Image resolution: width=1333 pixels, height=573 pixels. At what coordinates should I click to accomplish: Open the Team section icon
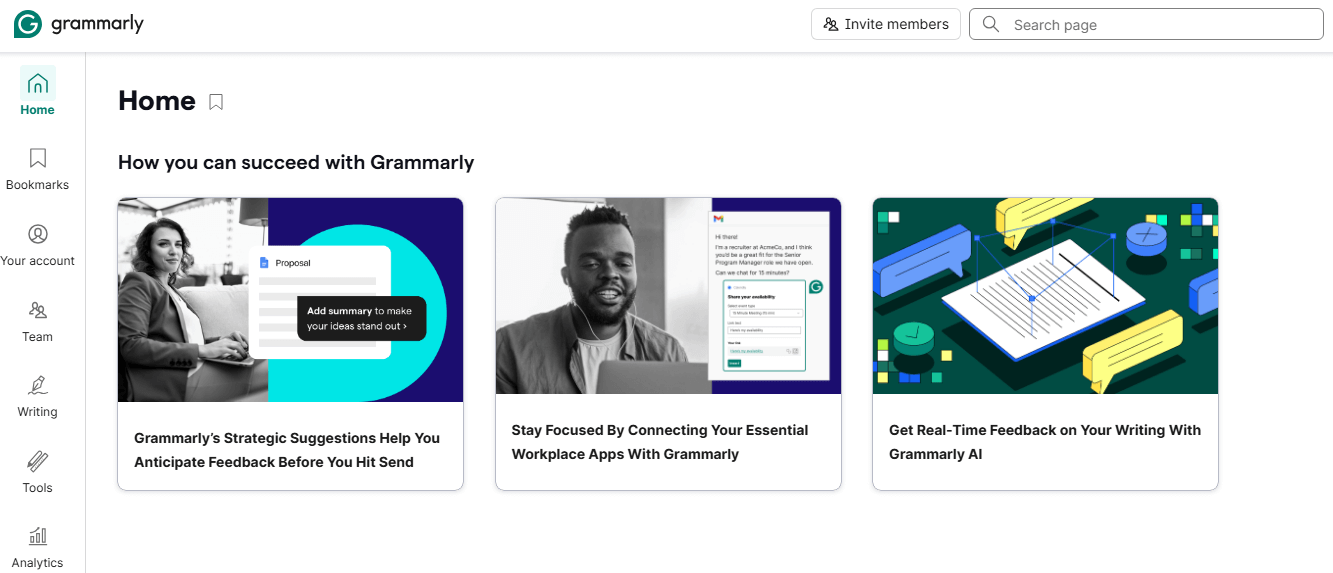click(38, 310)
